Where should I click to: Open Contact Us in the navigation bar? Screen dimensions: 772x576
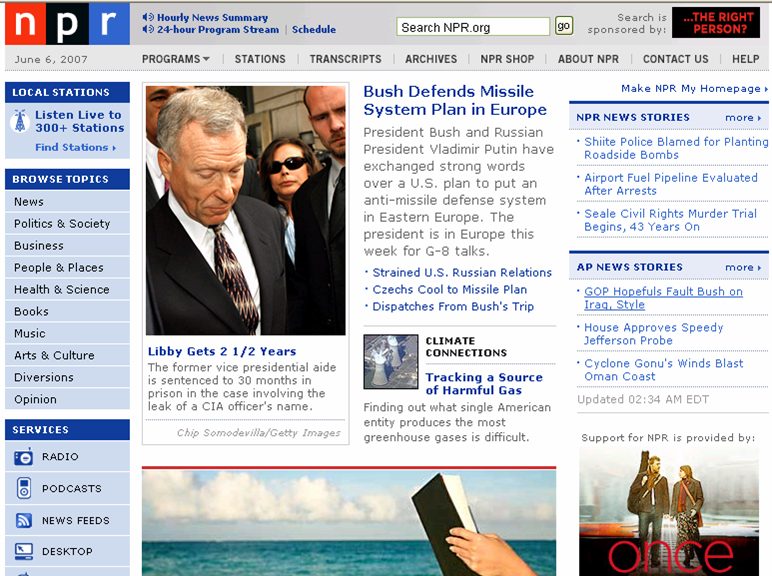(676, 59)
